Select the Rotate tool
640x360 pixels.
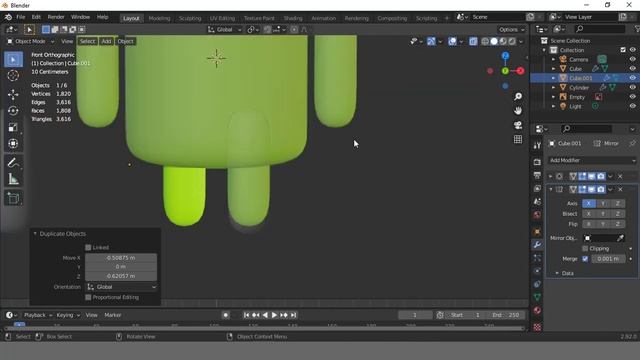point(13,111)
